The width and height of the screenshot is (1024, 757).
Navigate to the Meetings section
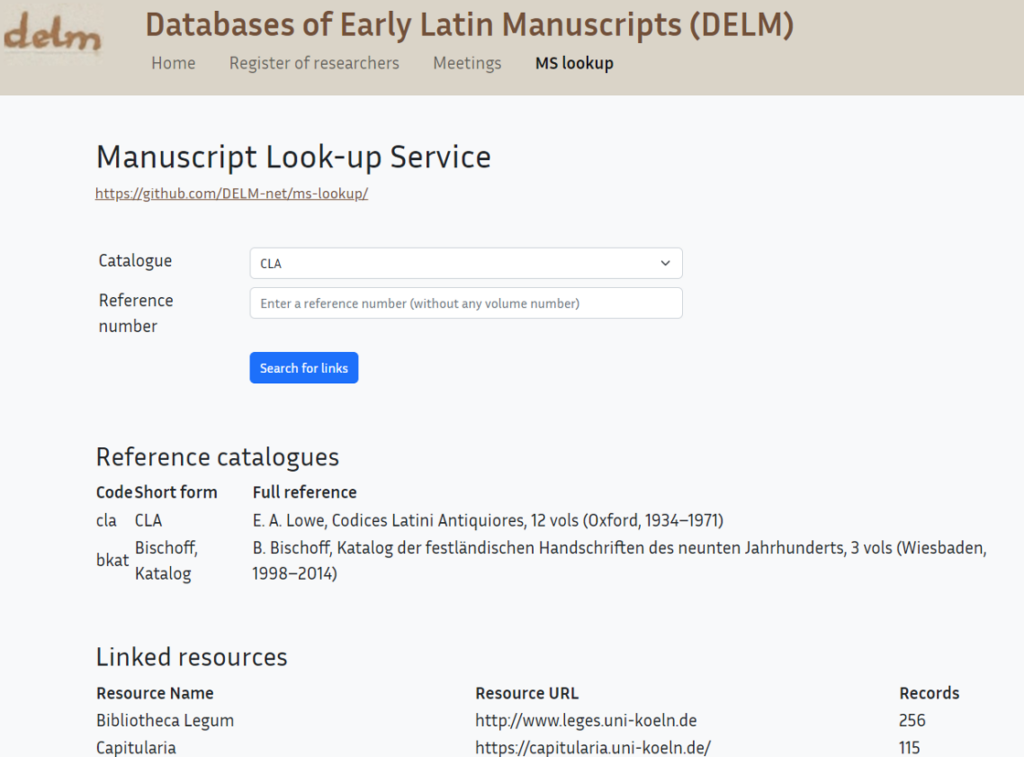(x=467, y=63)
